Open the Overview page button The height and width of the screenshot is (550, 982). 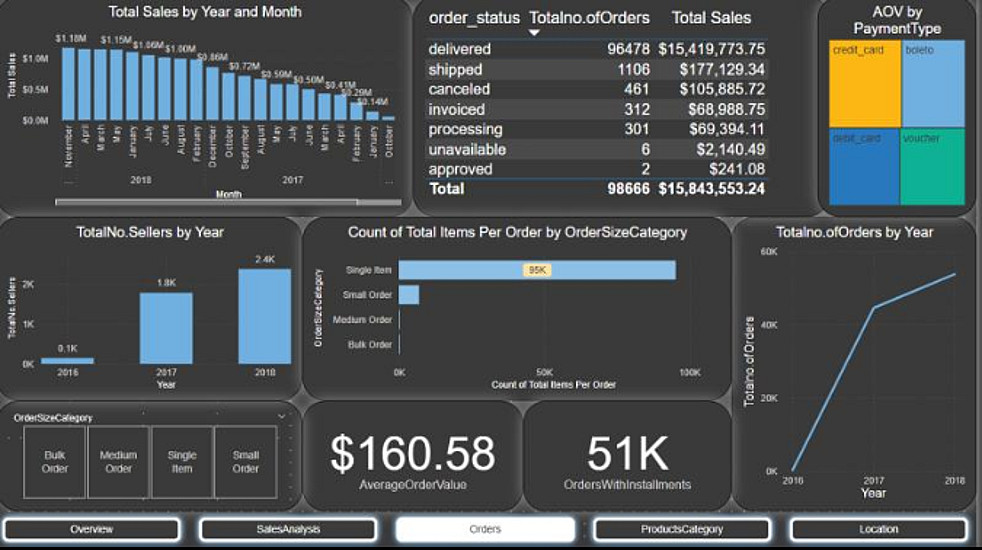click(x=91, y=529)
